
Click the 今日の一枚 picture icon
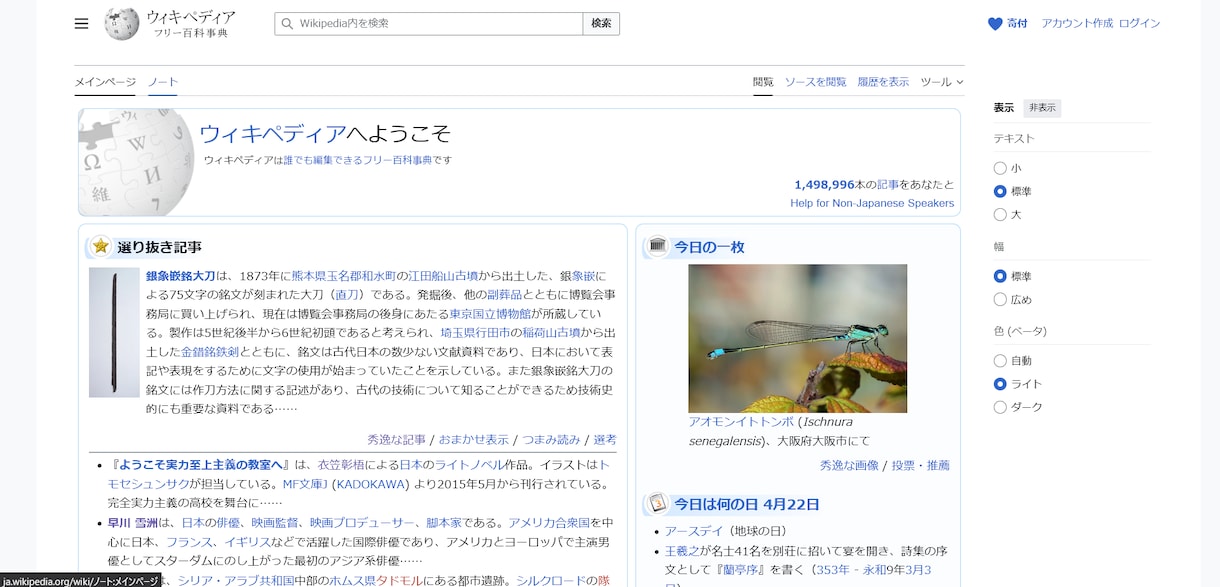(657, 246)
